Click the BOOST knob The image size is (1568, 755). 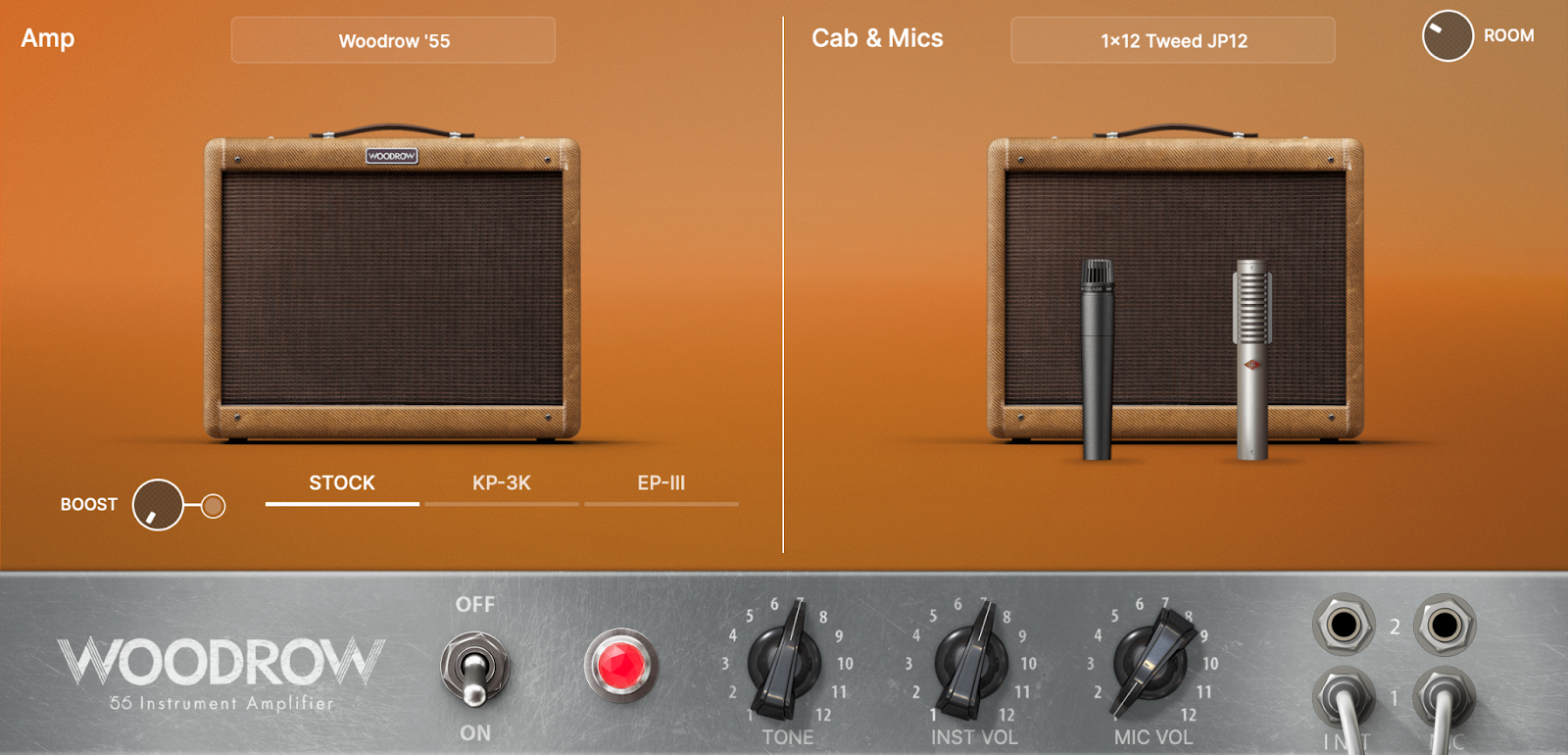point(158,505)
